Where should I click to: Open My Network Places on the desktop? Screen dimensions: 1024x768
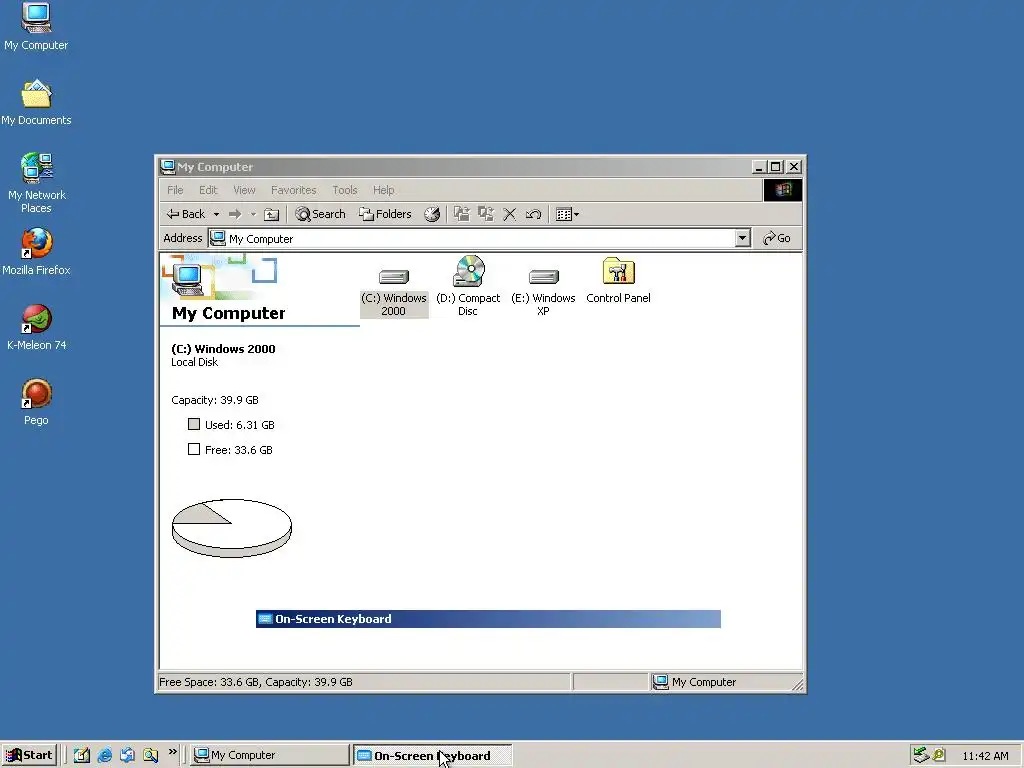36,183
